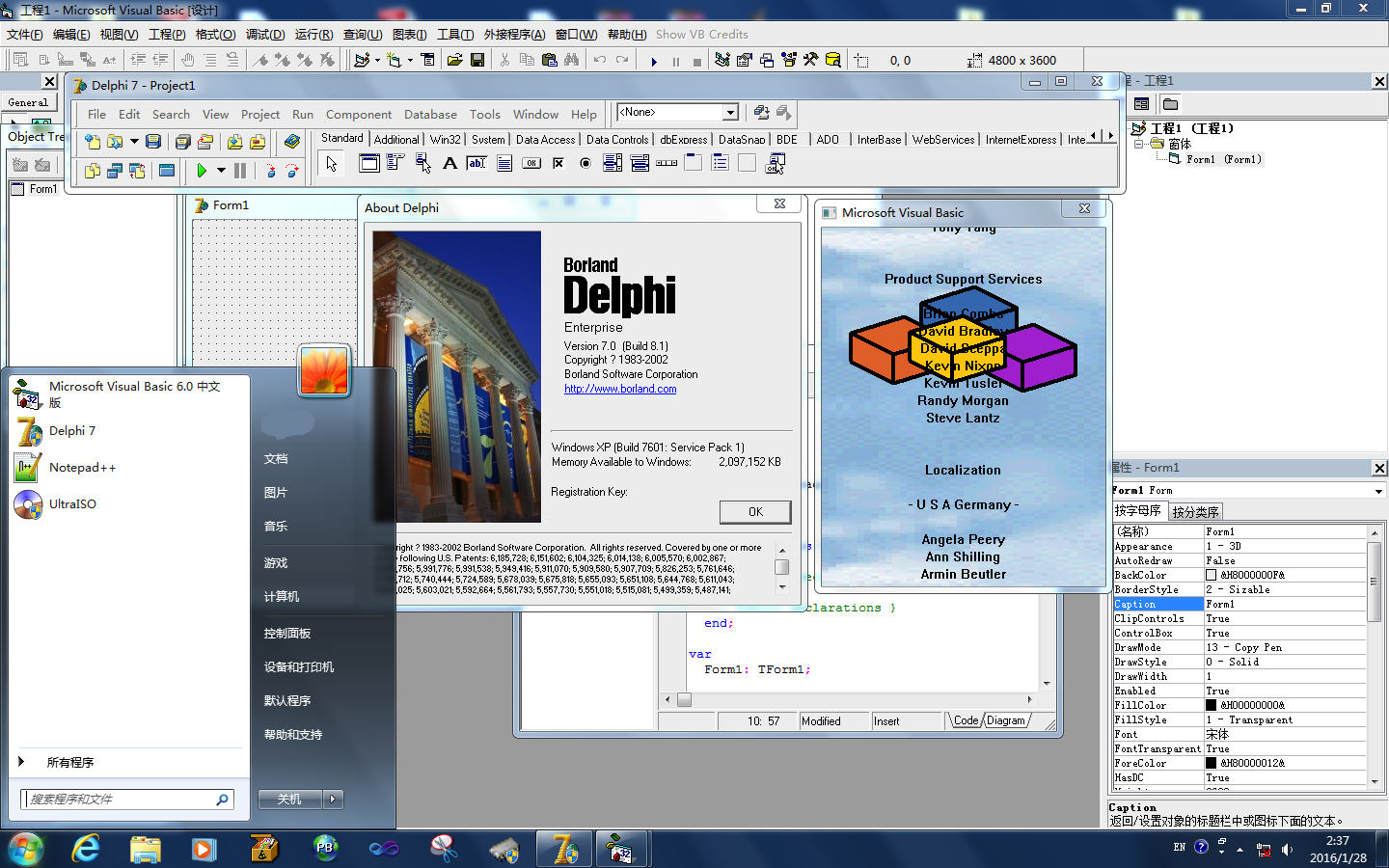This screenshot has height=868, width=1389.
Task: Open 控制面板 in Start menu
Action: pos(287,633)
